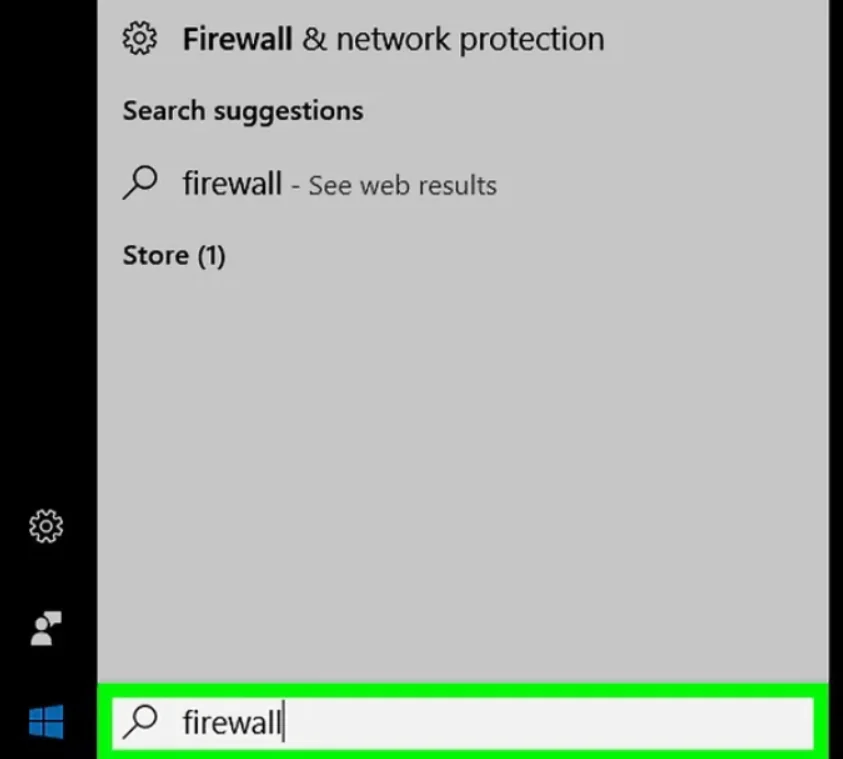This screenshot has height=759, width=843.
Task: Click the green-highlighted search field
Action: coord(460,722)
